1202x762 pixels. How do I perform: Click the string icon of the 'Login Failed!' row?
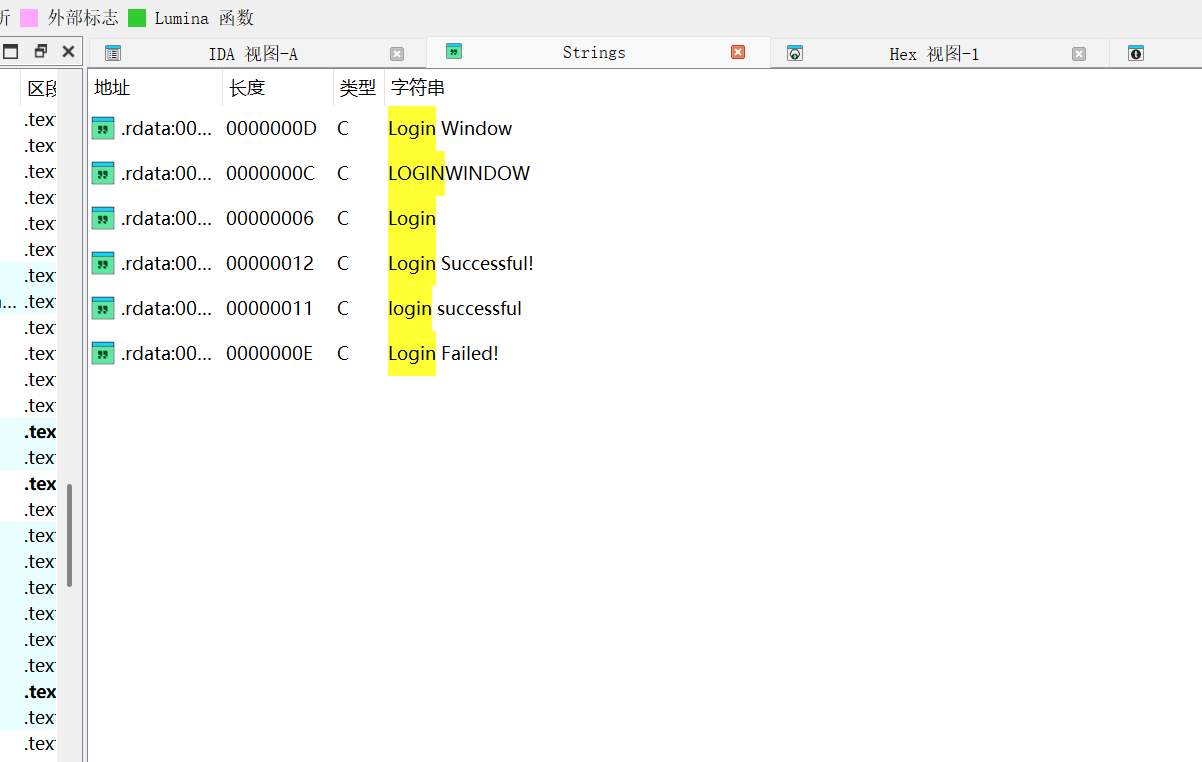(x=103, y=353)
